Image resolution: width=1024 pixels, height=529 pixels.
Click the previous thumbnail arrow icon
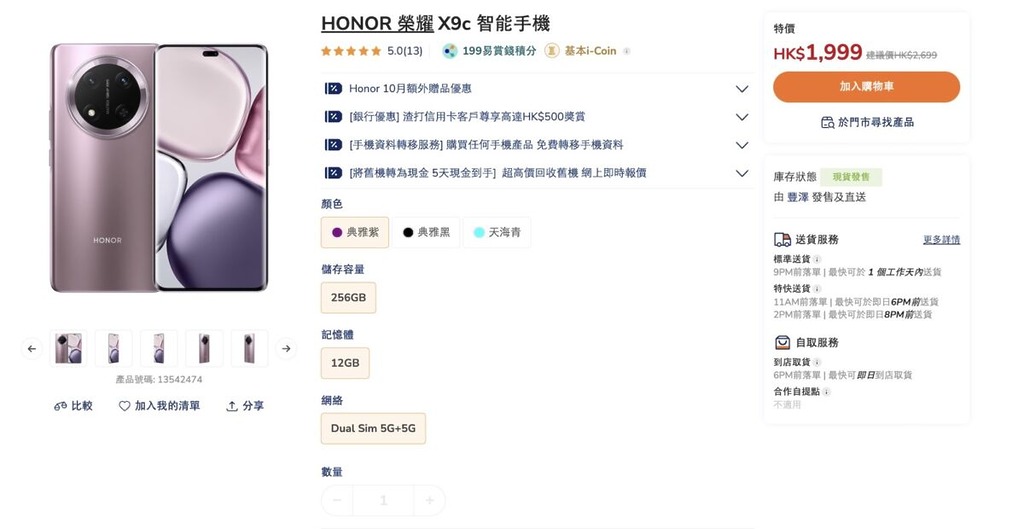coord(31,349)
